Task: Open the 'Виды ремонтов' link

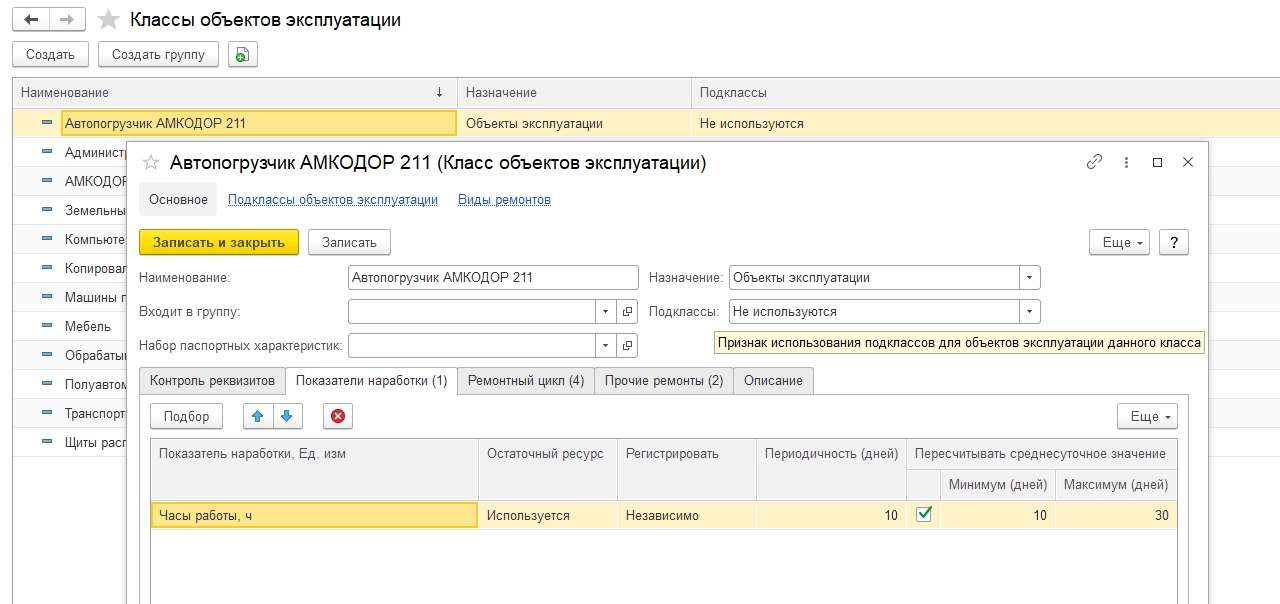Action: click(504, 199)
